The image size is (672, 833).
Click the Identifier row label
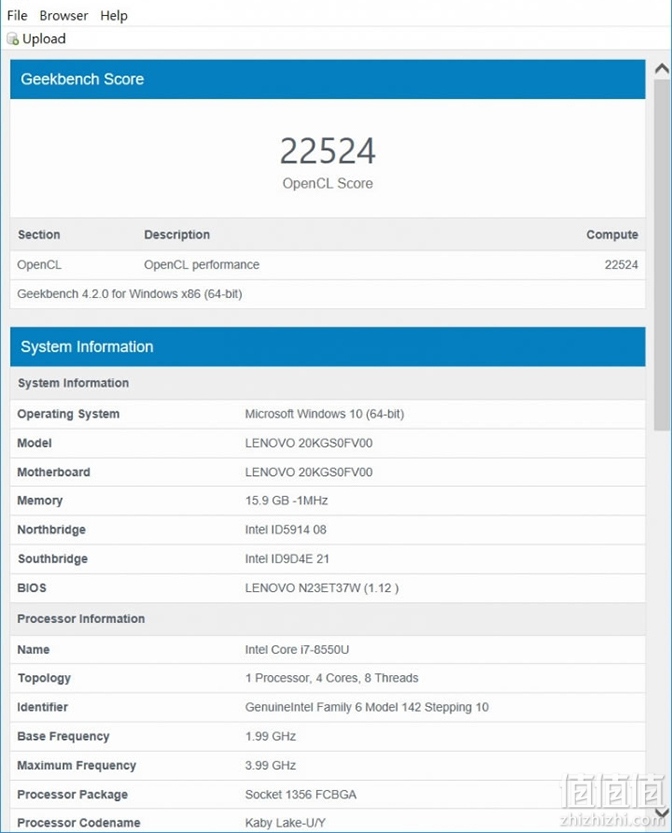click(42, 708)
